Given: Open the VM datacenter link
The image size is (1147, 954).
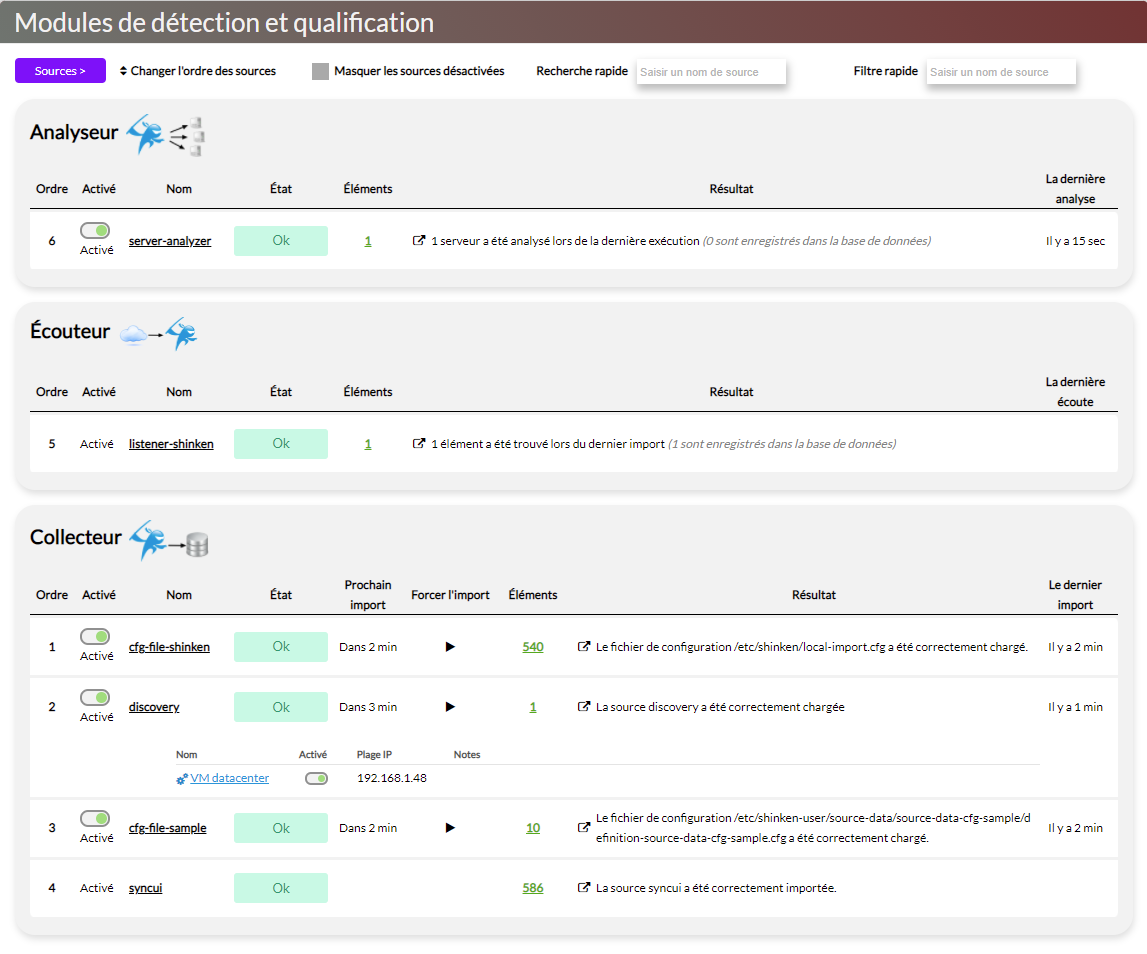Looking at the screenshot, I should click(229, 778).
